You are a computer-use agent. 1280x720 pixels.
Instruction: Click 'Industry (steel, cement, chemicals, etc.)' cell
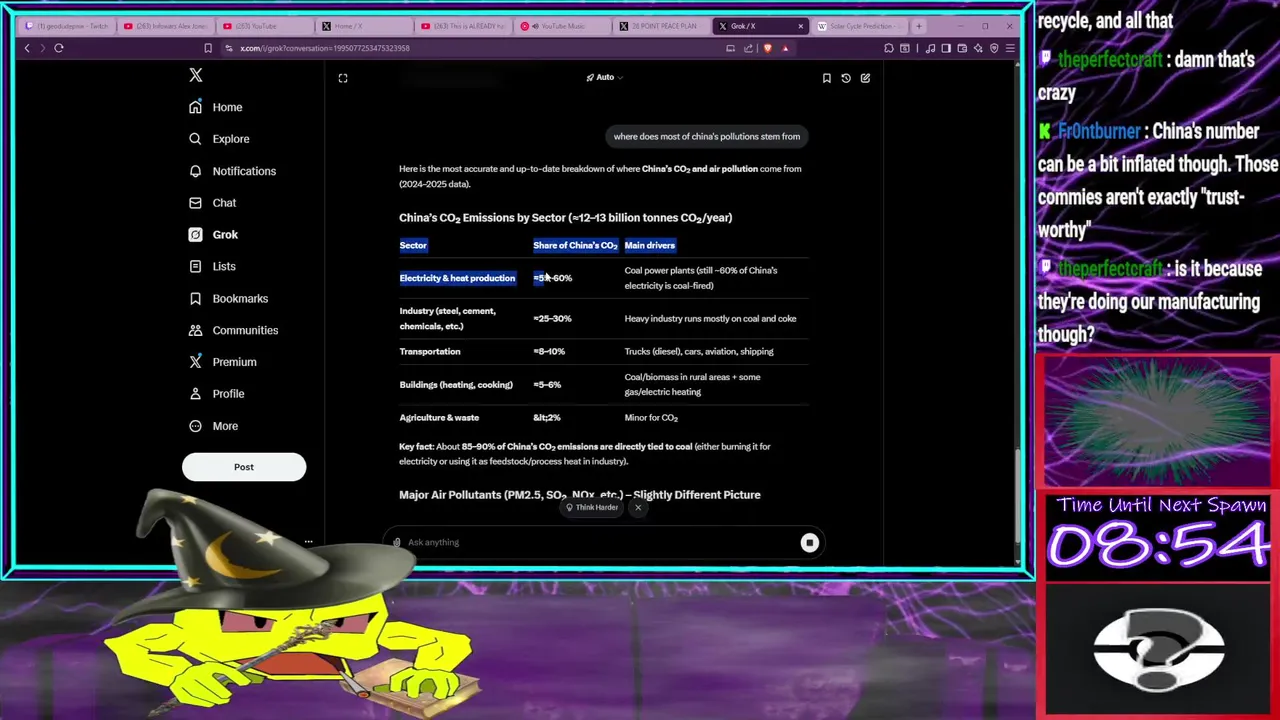tap(448, 318)
